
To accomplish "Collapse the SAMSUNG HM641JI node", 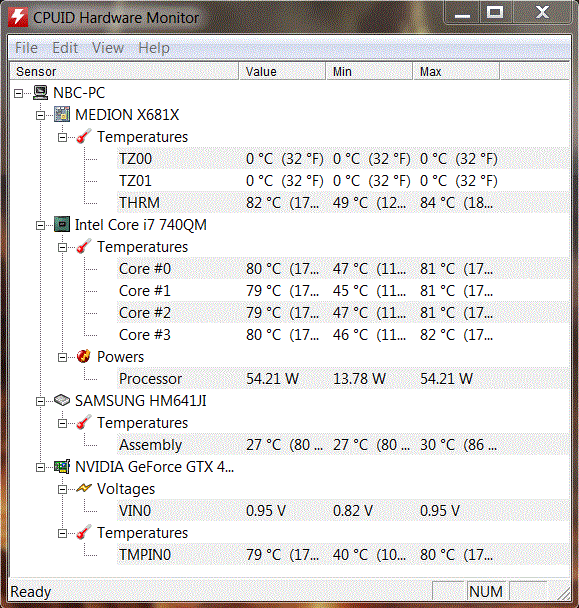I will click(40, 401).
